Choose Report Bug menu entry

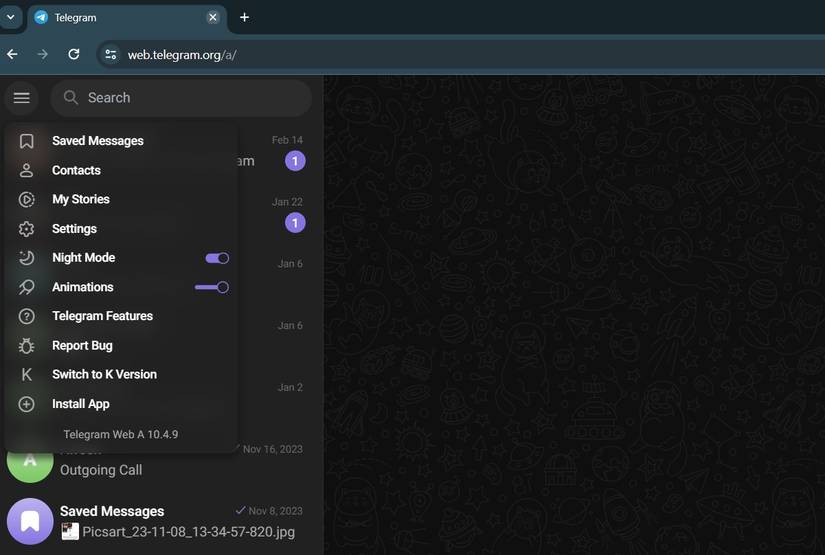[121, 346]
